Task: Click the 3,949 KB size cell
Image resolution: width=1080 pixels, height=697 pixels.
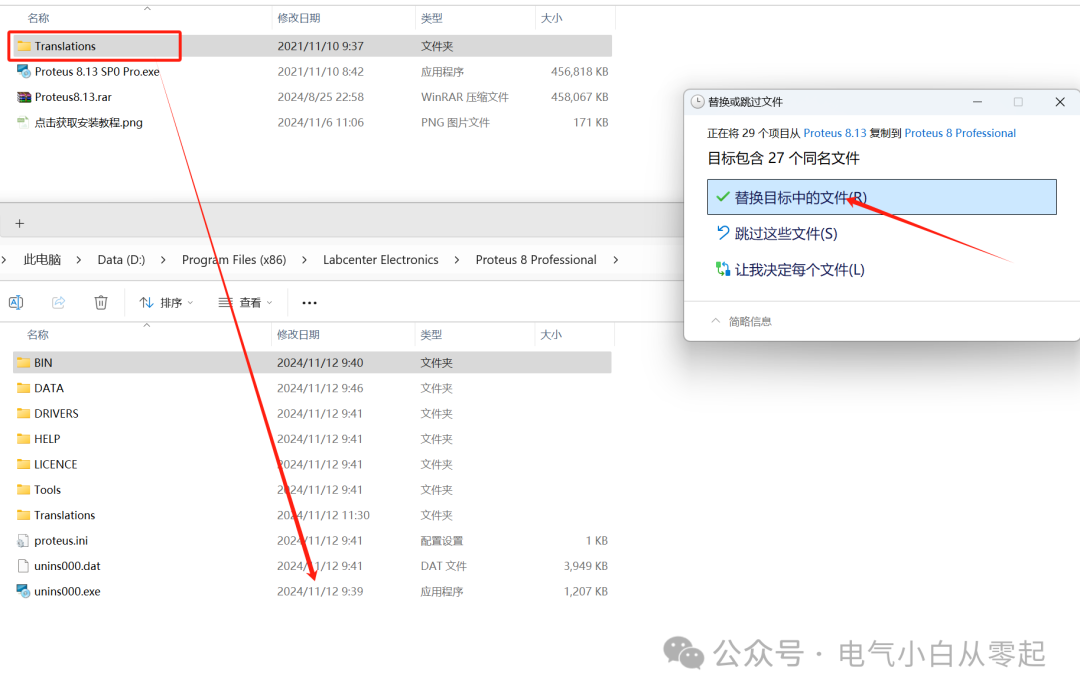Action: pos(585,566)
